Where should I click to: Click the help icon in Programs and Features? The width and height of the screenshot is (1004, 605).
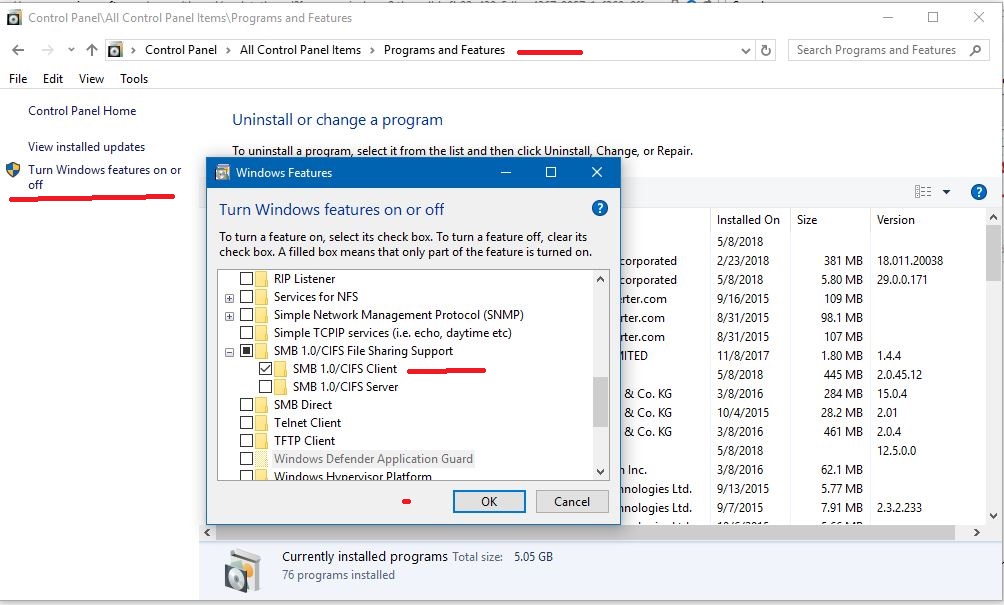coord(978,191)
